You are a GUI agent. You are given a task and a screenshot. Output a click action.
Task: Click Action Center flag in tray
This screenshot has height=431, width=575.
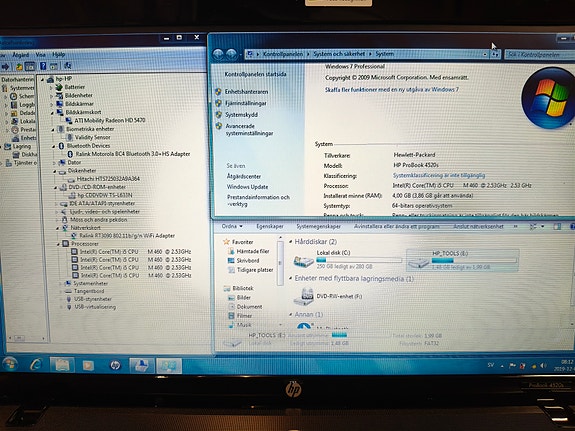click(x=512, y=365)
